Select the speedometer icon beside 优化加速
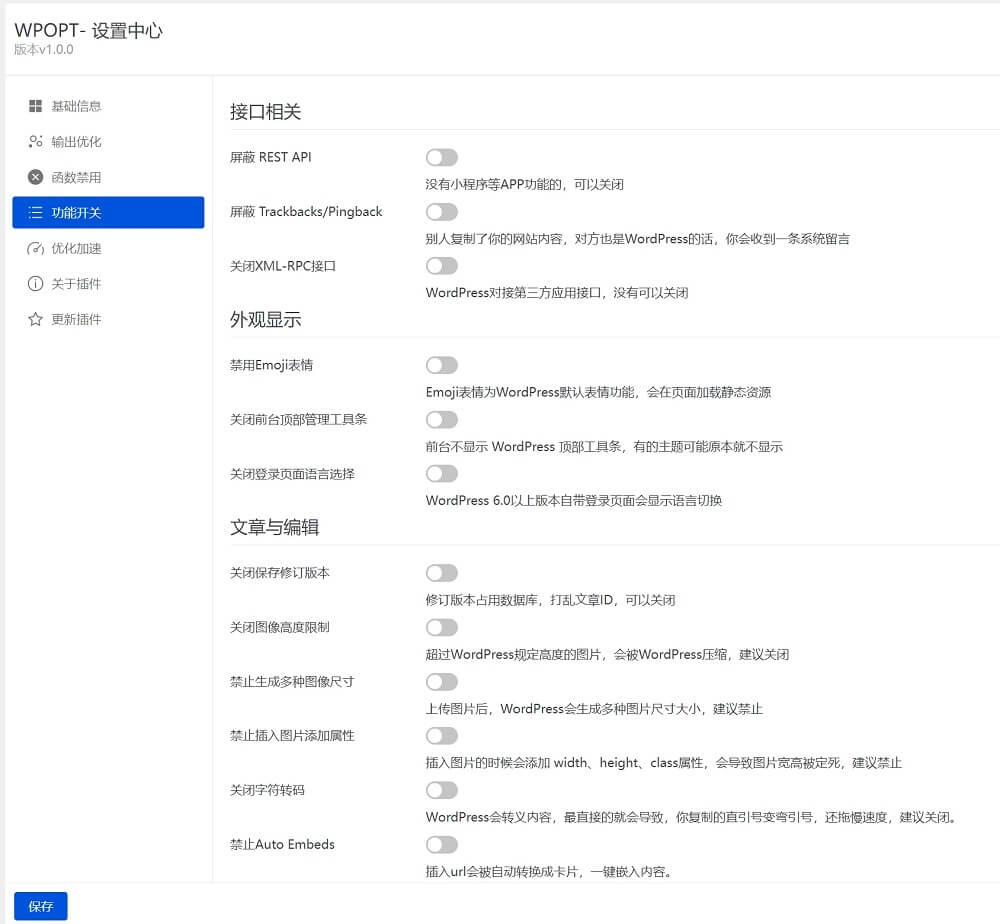This screenshot has height=924, width=1000. tap(37, 248)
